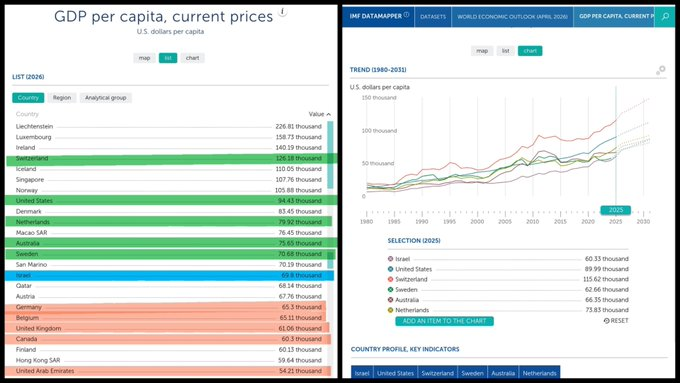Filter list by Country
Screen dimensions: 680x383
[28, 98]
